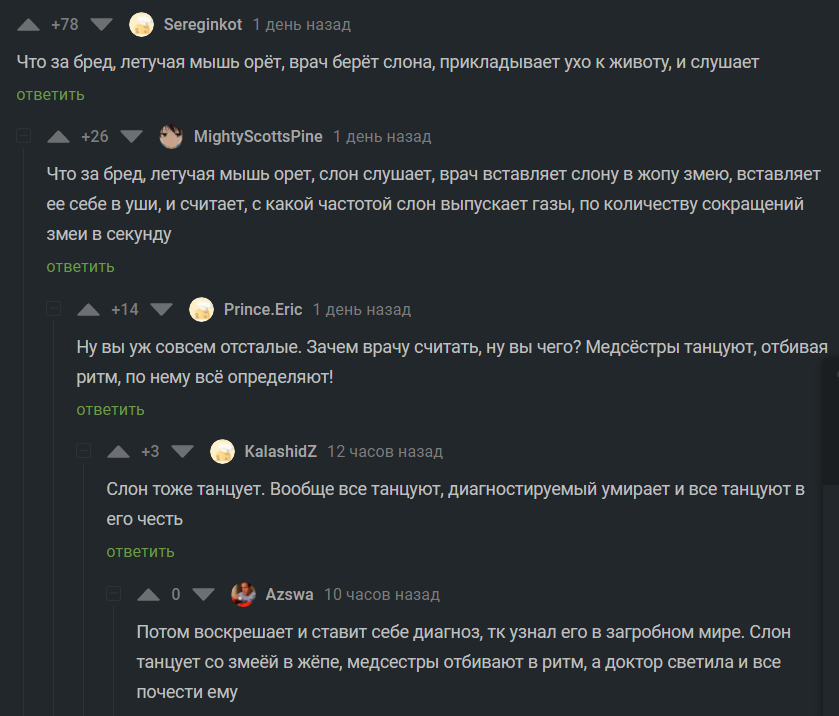Collapse MightyScottsPine's comment thread
The height and width of the screenshot is (716, 839).
[24, 136]
